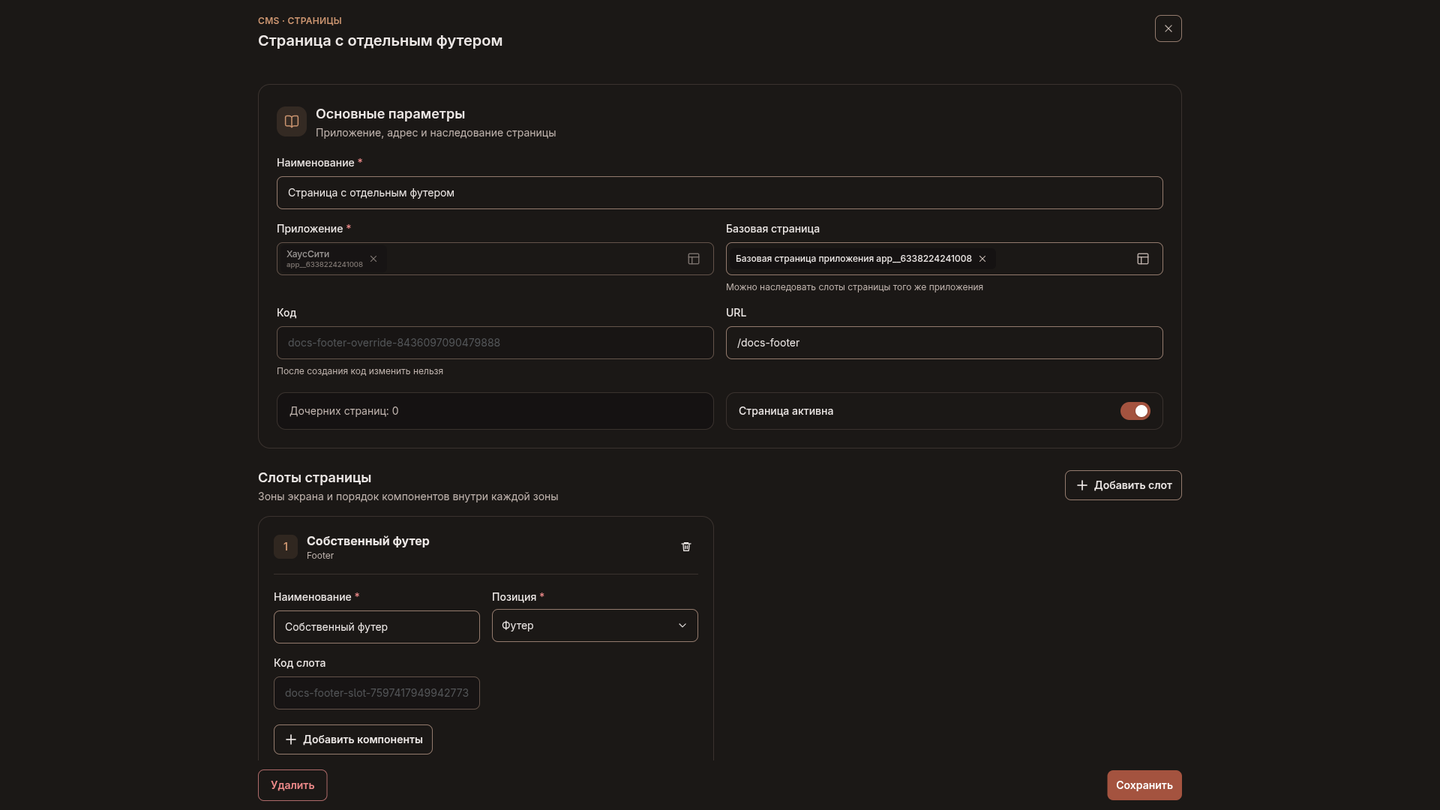Viewport: 1440px width, 810px height.
Task: Close the page editor dialog
Action: point(1168,28)
